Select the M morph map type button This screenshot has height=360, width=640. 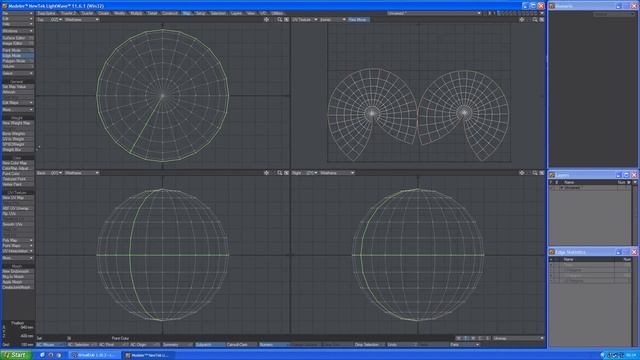tap(473, 338)
